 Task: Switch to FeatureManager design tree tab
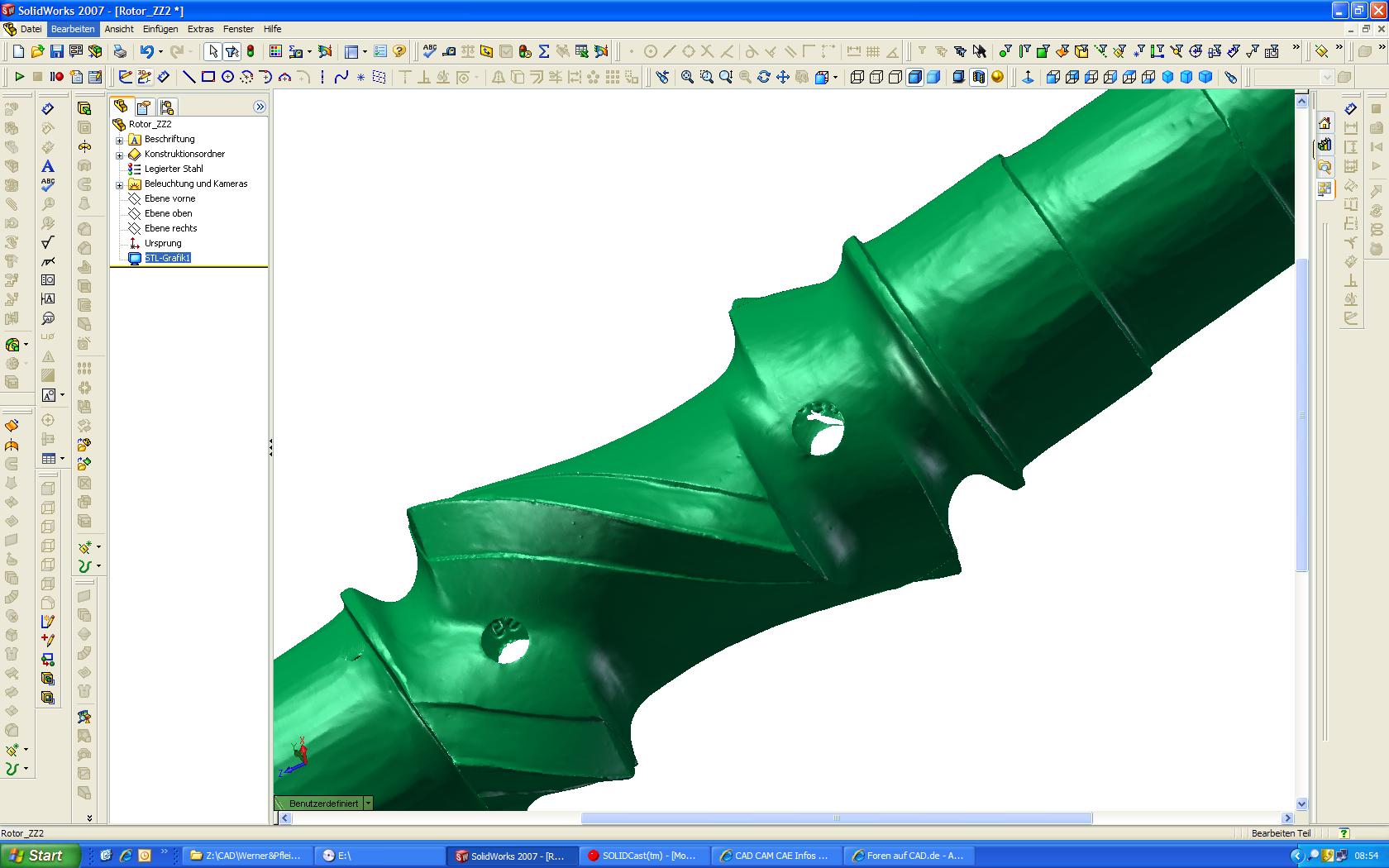coord(121,107)
